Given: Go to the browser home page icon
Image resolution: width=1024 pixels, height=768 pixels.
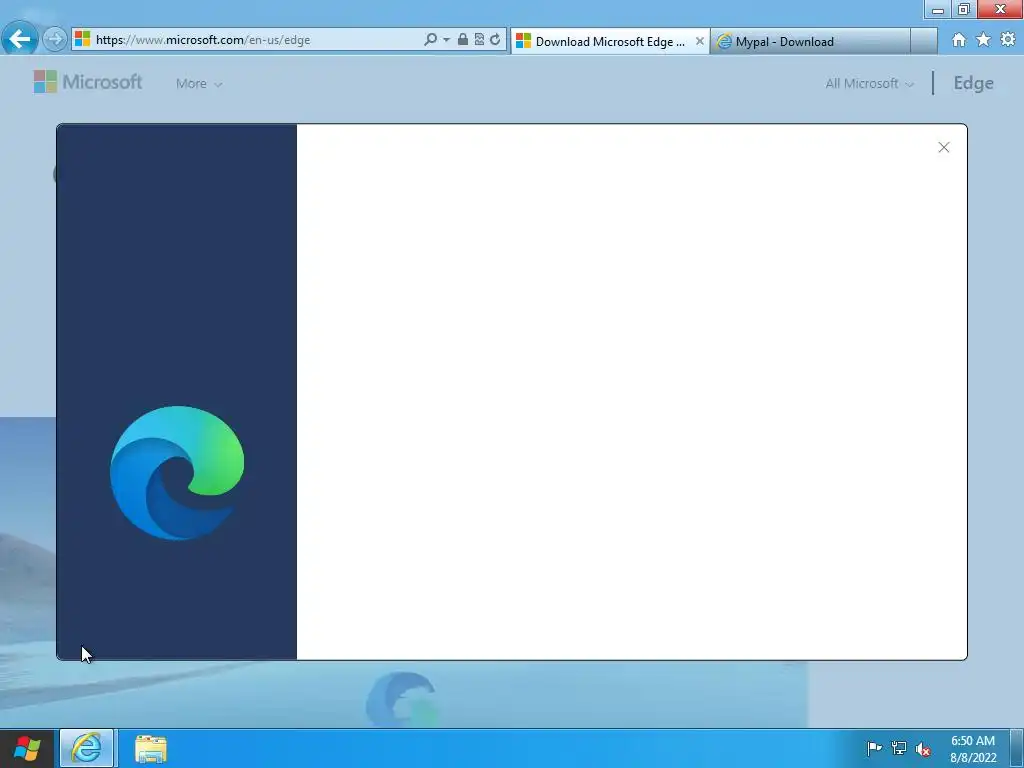Looking at the screenshot, I should pos(959,40).
